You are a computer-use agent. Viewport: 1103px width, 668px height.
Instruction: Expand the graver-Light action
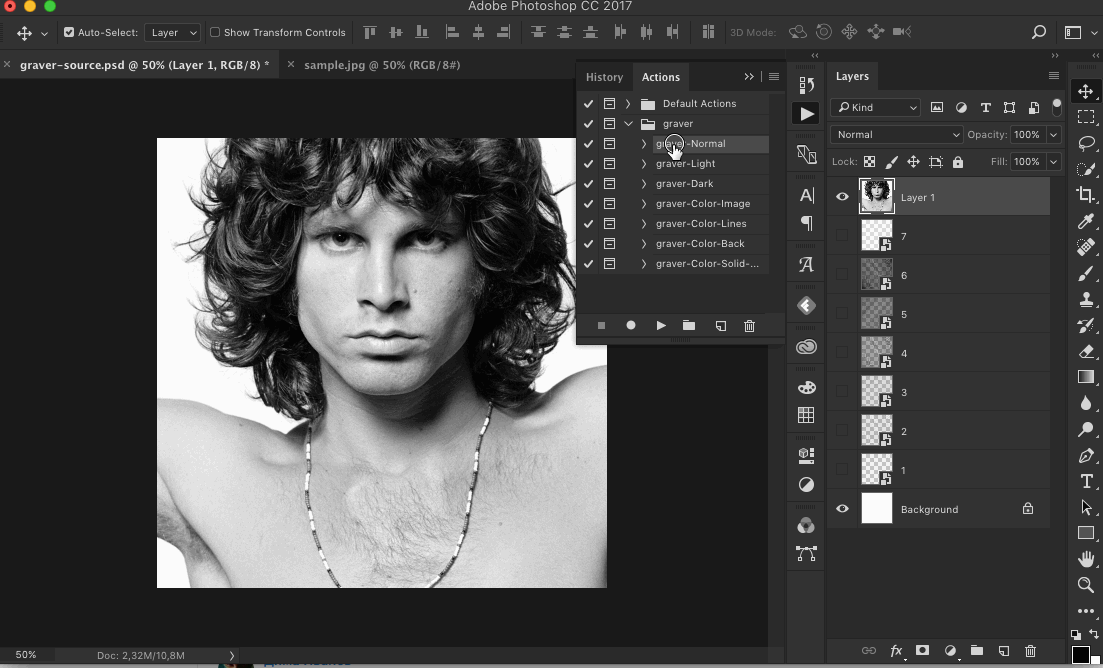644,163
